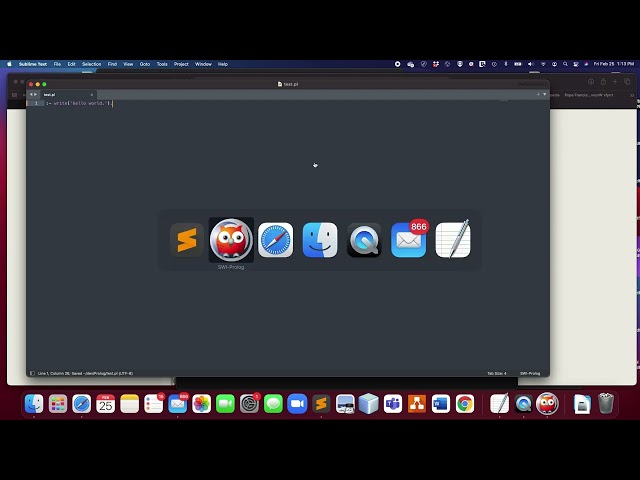Screen dimensions: 640x480
Task: Open the Selection menu
Action: click(x=91, y=64)
